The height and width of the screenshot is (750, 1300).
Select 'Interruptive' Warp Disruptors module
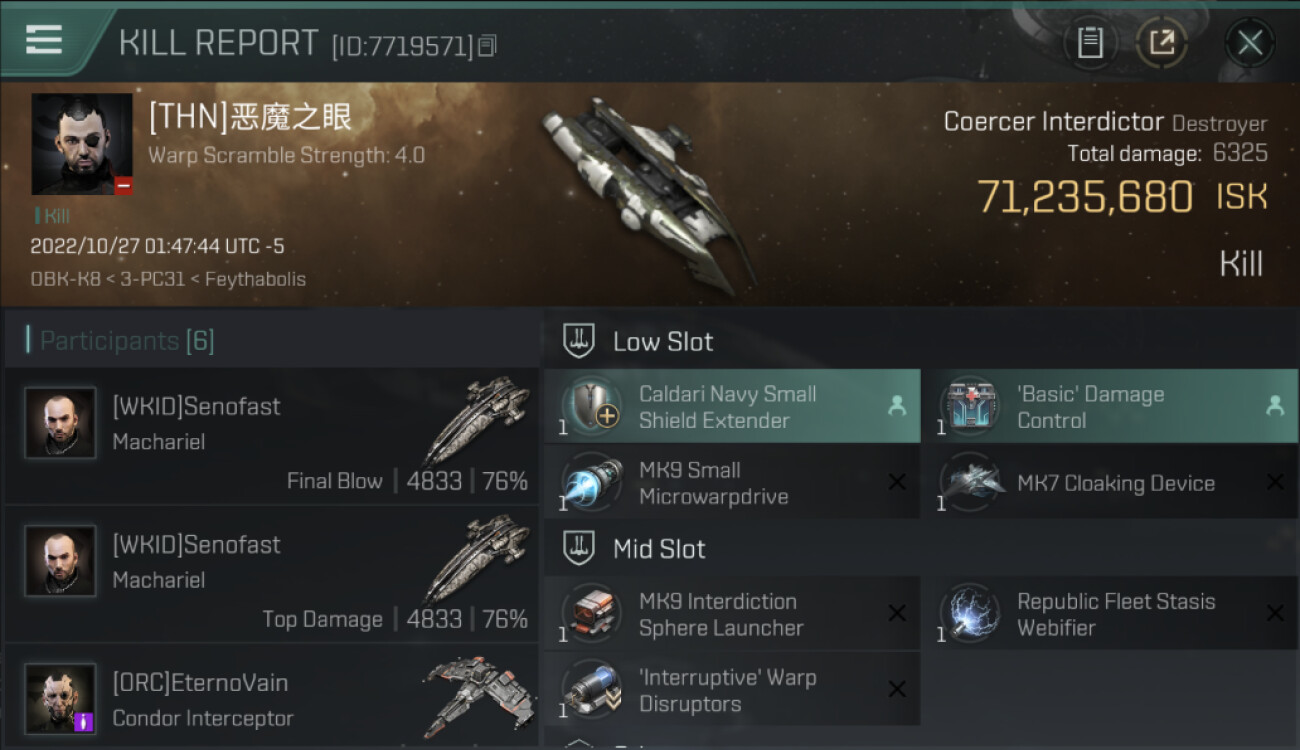732,690
